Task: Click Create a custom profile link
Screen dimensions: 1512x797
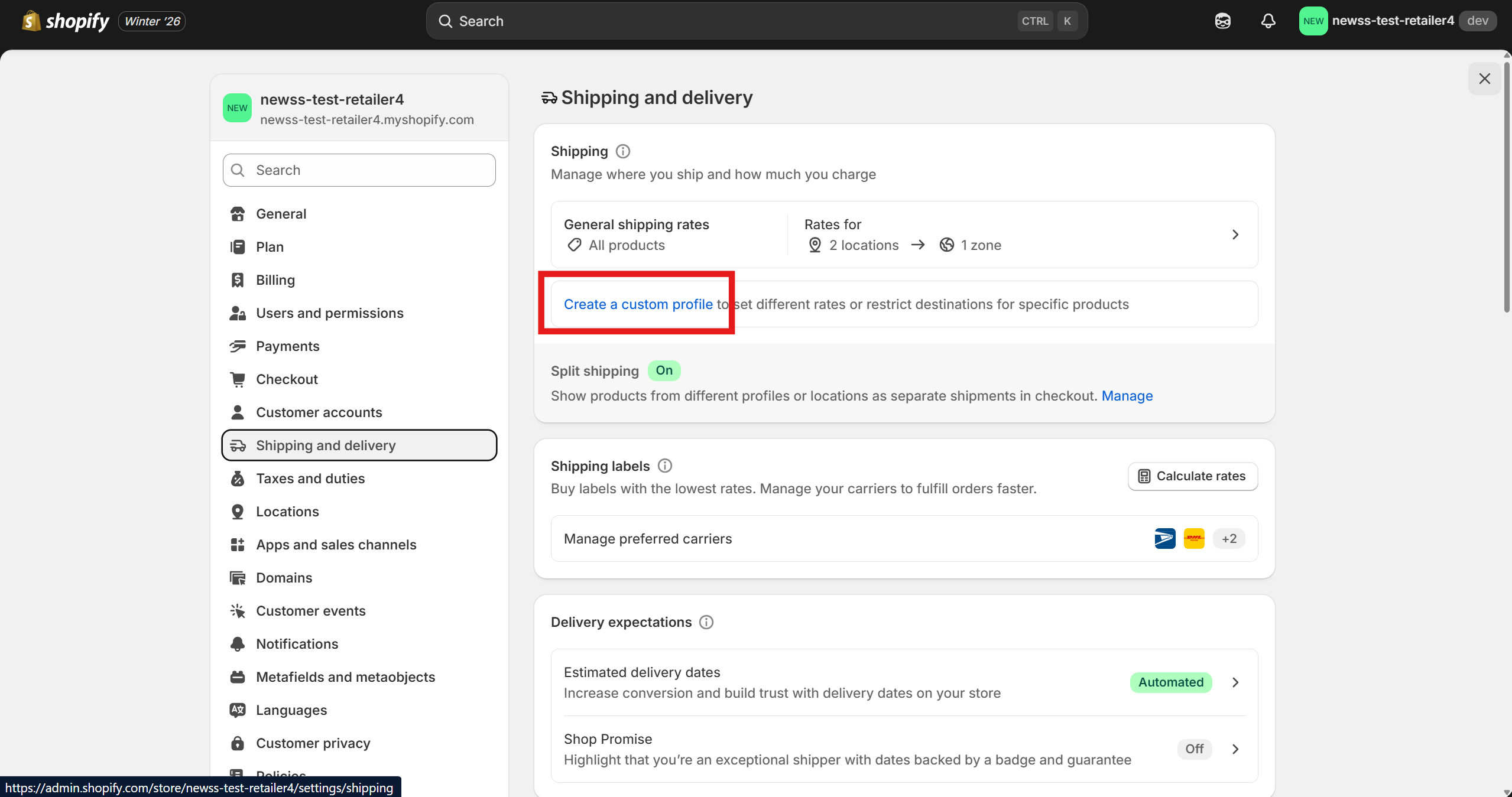Action: click(638, 304)
